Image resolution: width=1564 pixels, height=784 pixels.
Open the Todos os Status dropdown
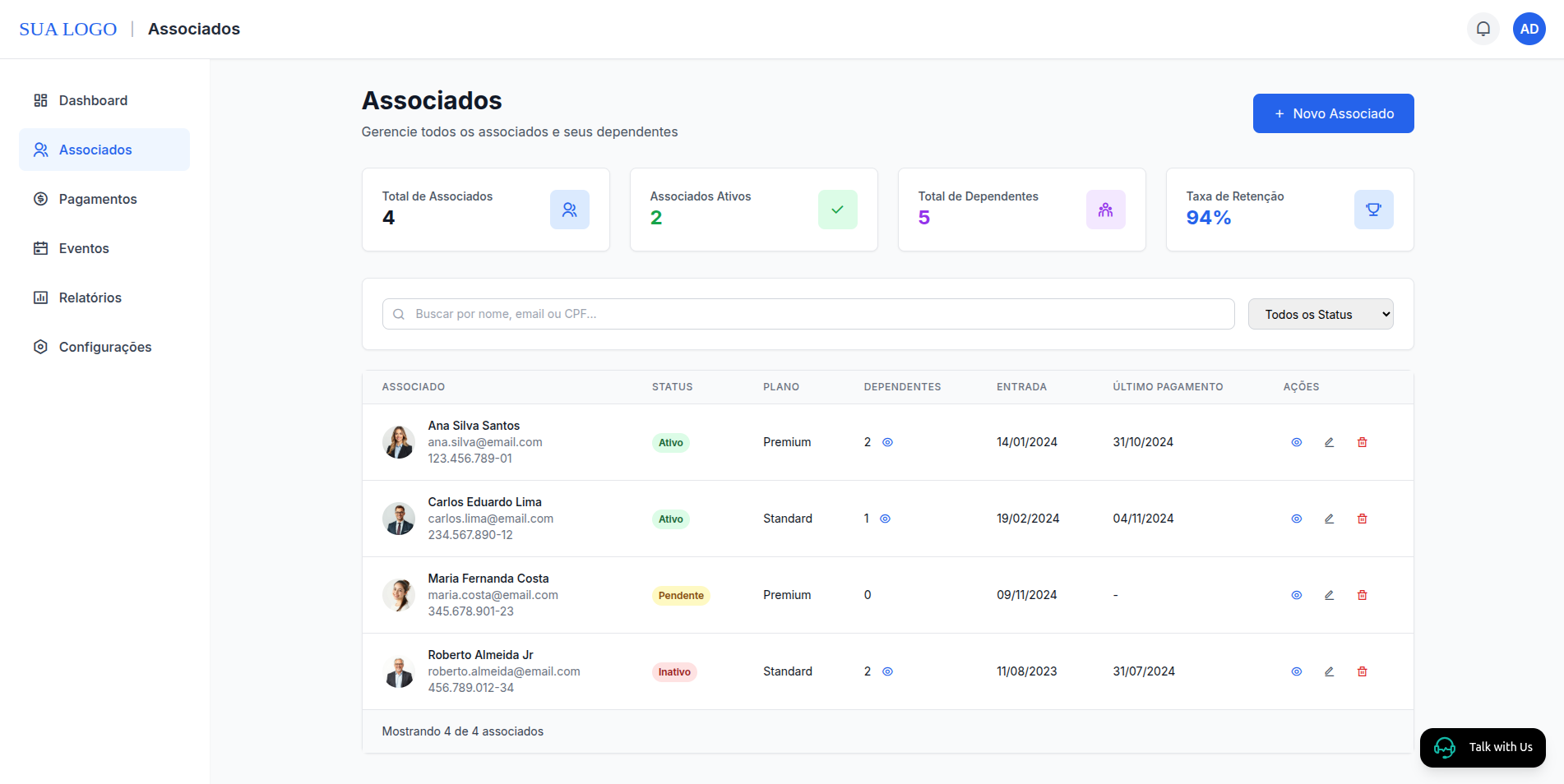coord(1320,314)
